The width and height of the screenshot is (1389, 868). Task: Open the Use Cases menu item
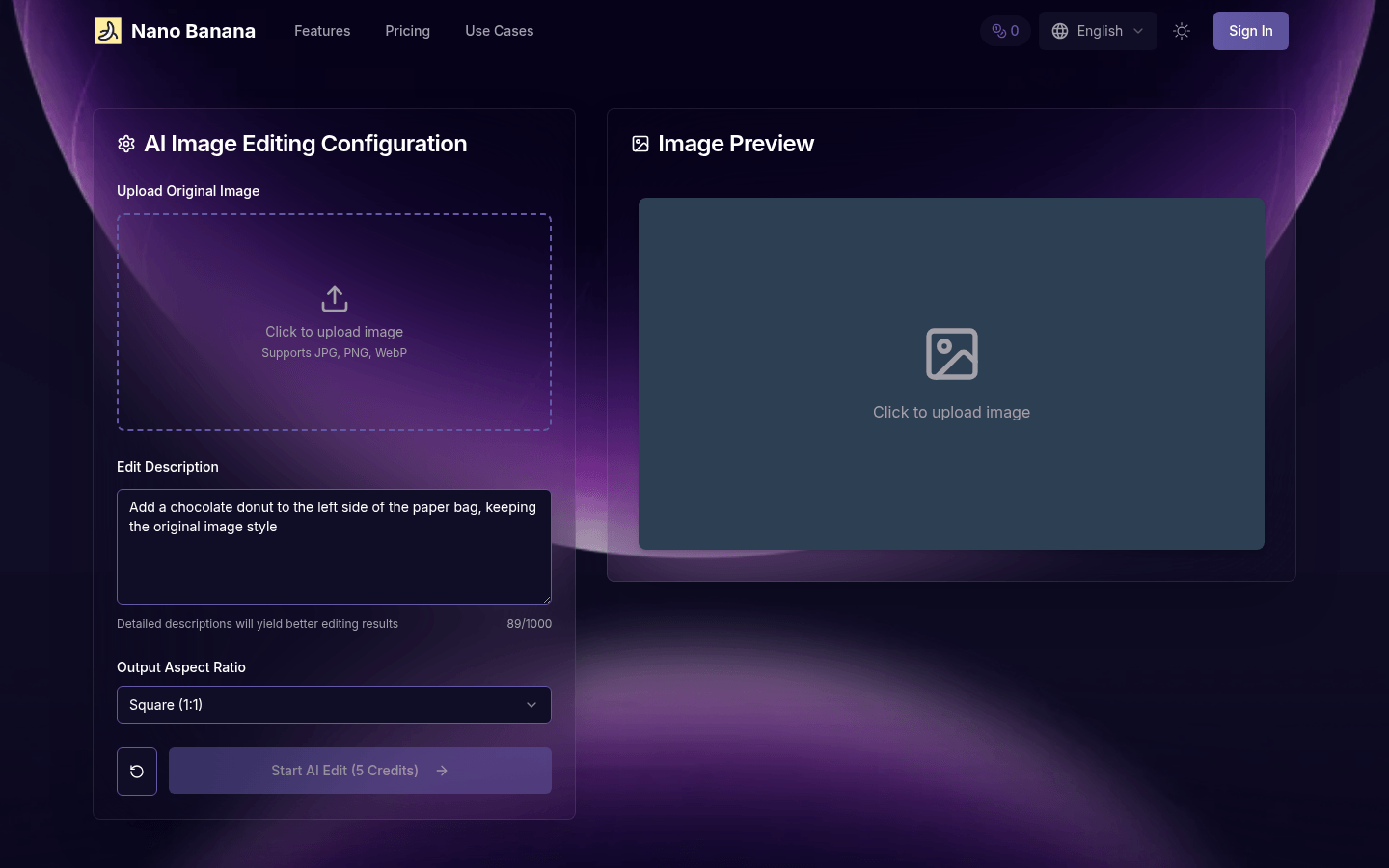(500, 31)
